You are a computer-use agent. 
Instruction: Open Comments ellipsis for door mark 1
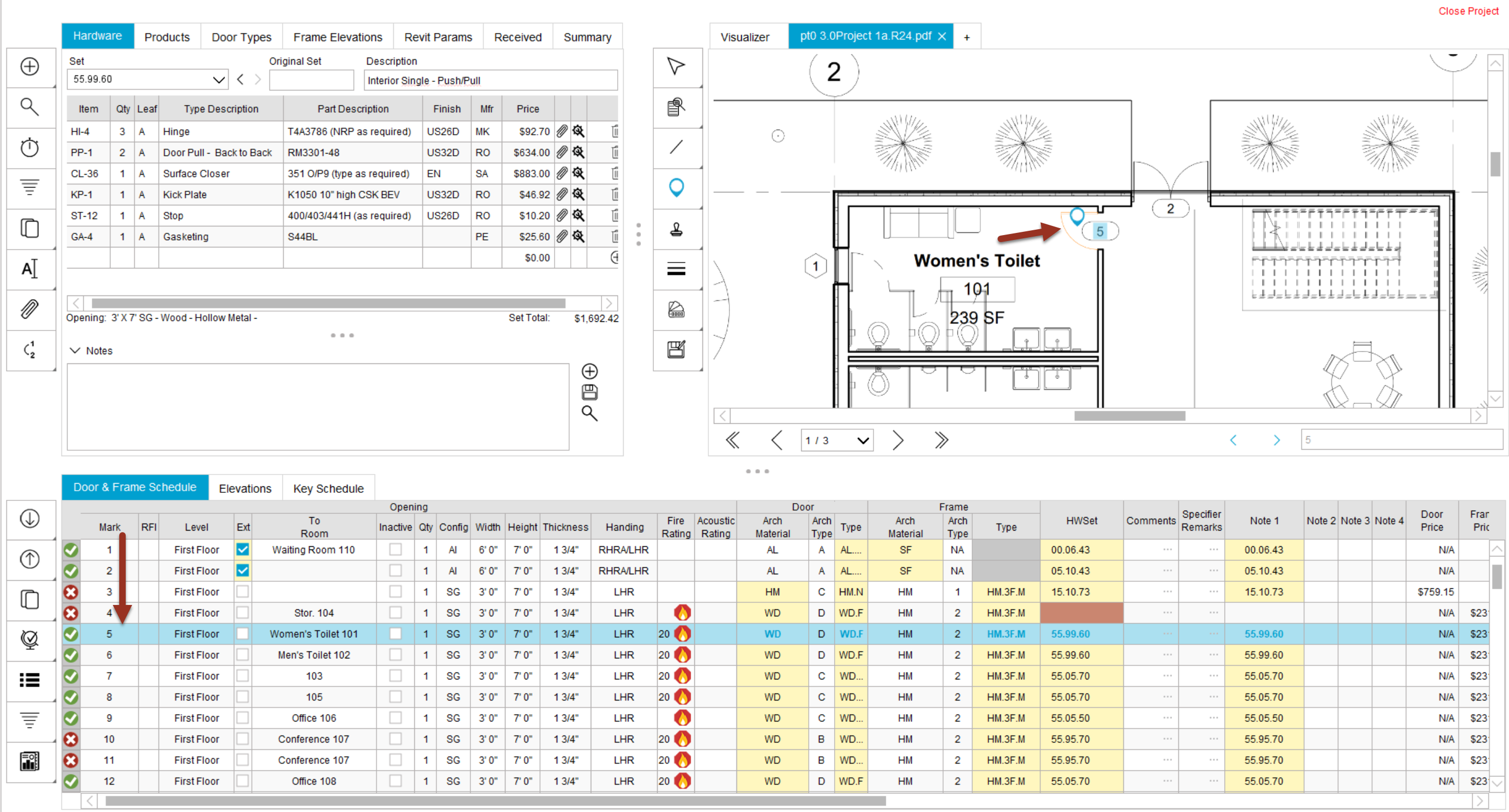(1167, 549)
